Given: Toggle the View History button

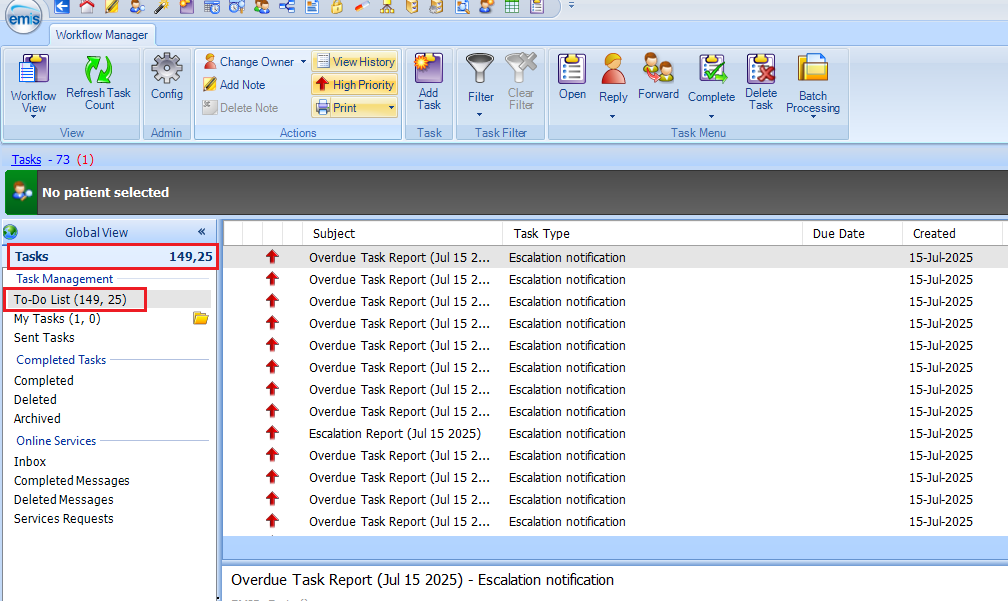Looking at the screenshot, I should tap(354, 62).
